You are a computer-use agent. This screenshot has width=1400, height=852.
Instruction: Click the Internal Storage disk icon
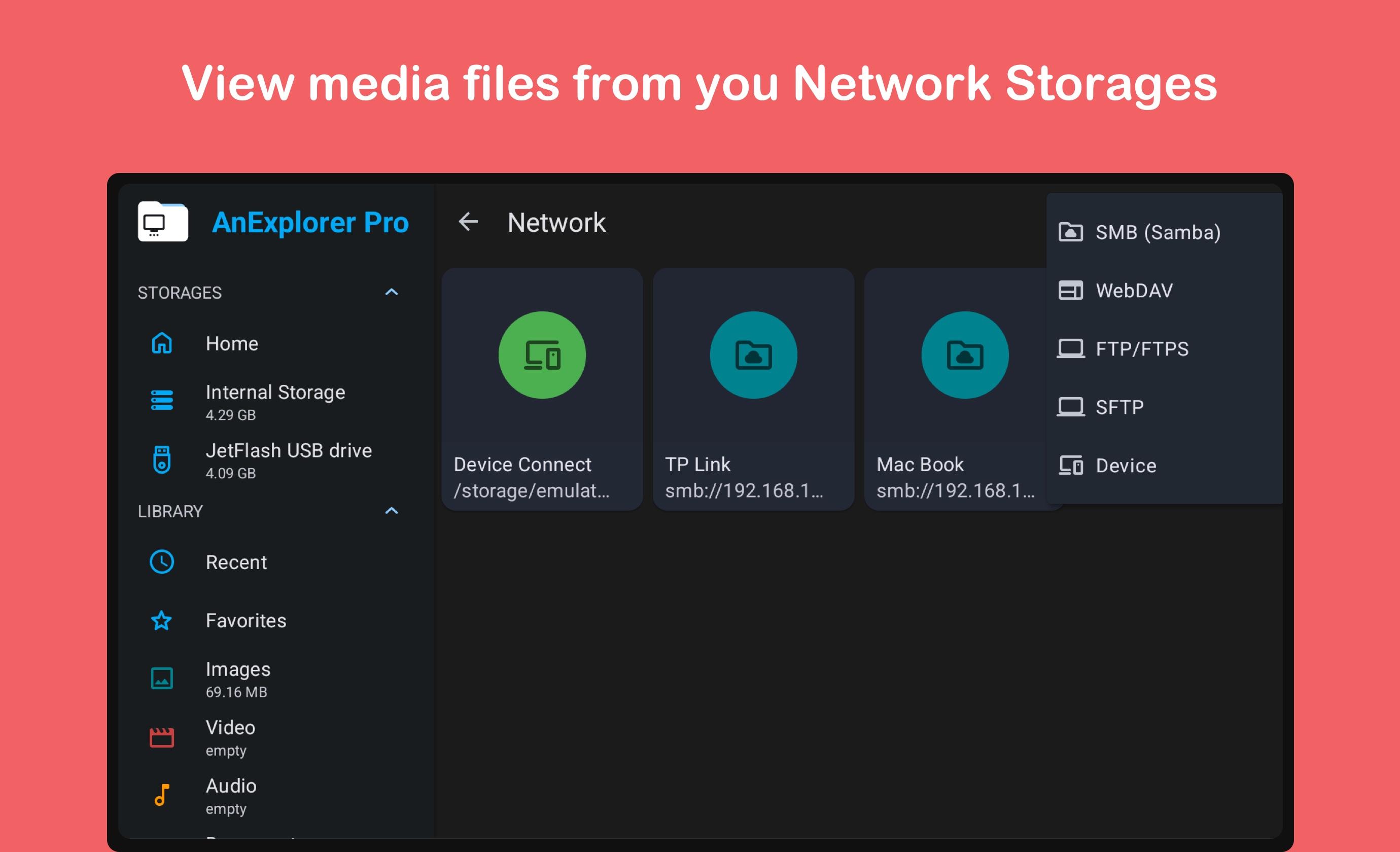tap(162, 401)
